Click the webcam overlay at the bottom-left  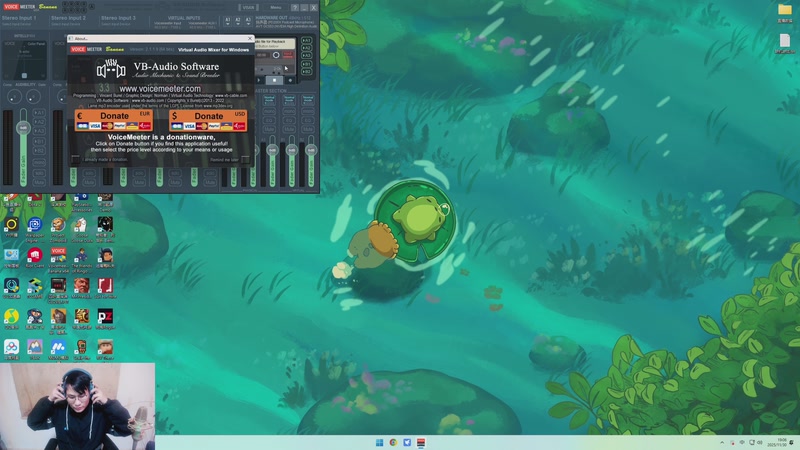pos(78,406)
